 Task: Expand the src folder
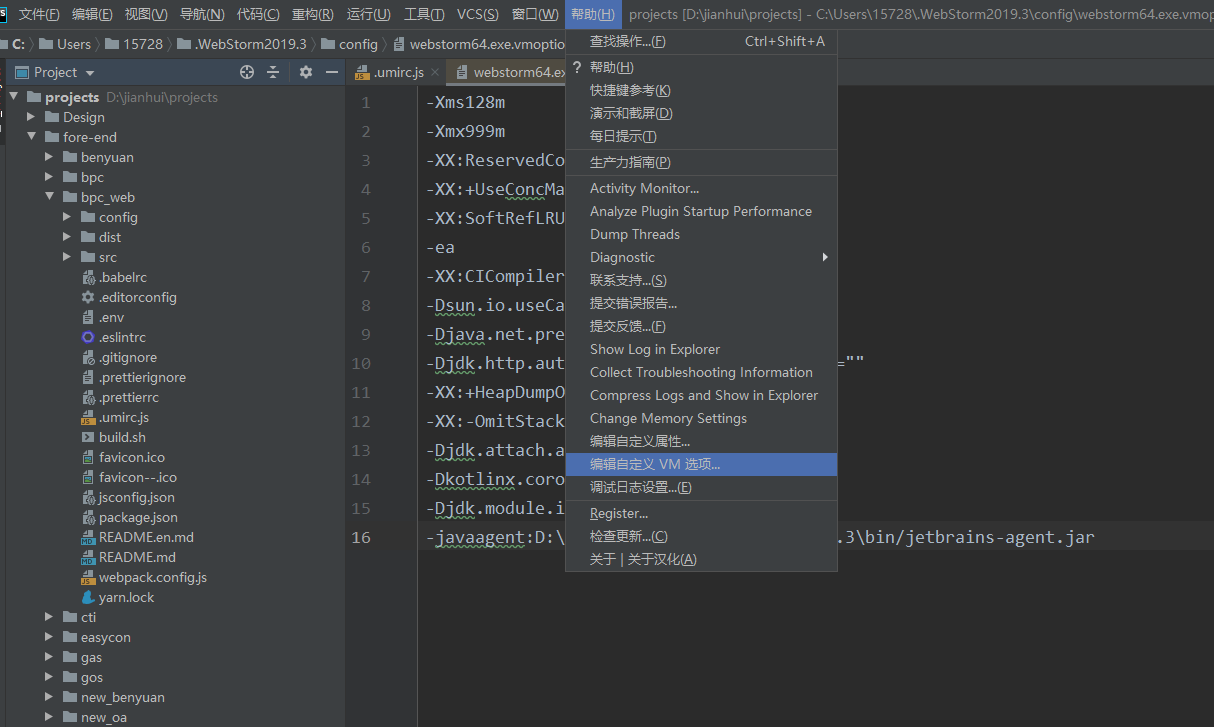[67, 257]
